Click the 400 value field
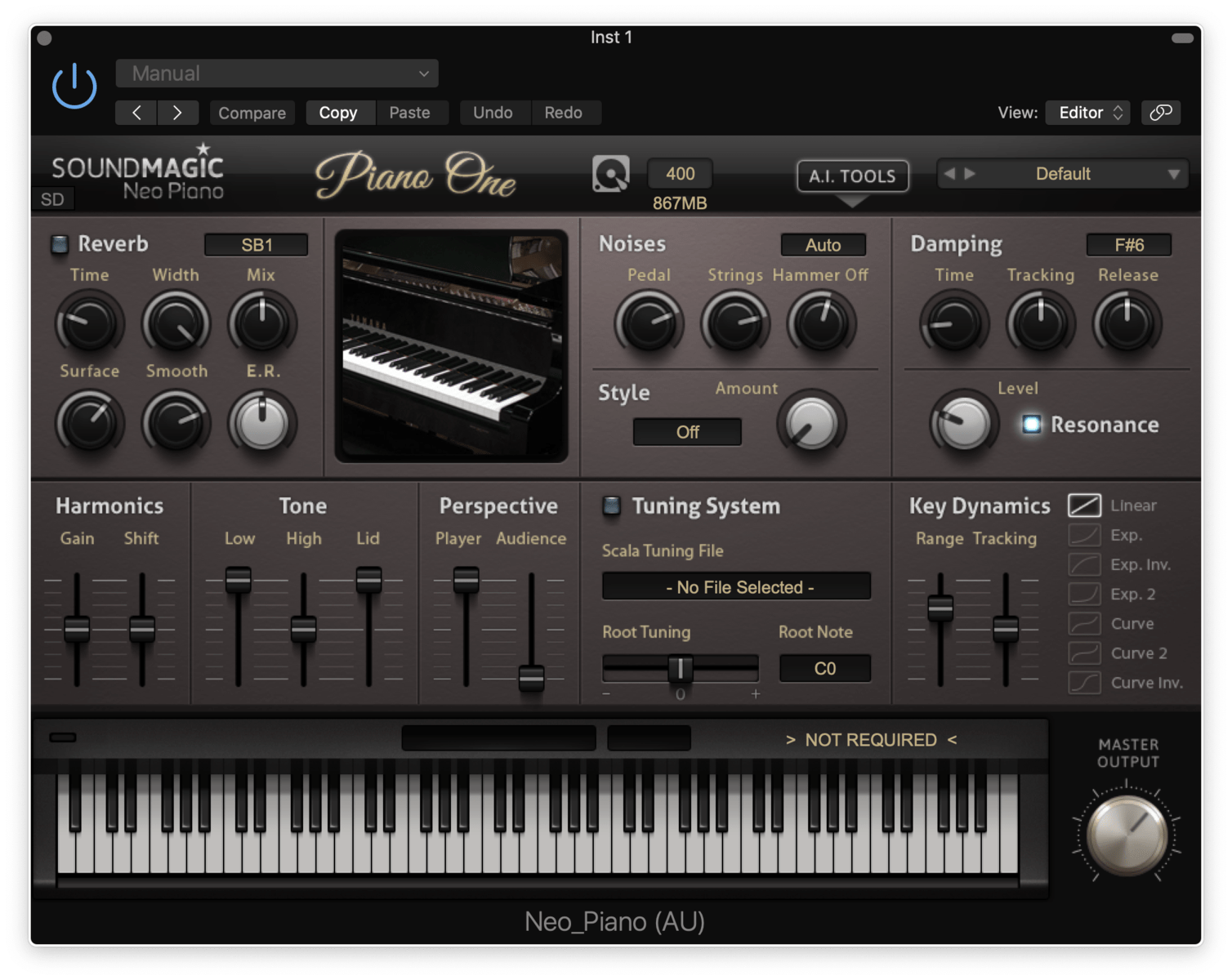The image size is (1232, 980). (680, 174)
